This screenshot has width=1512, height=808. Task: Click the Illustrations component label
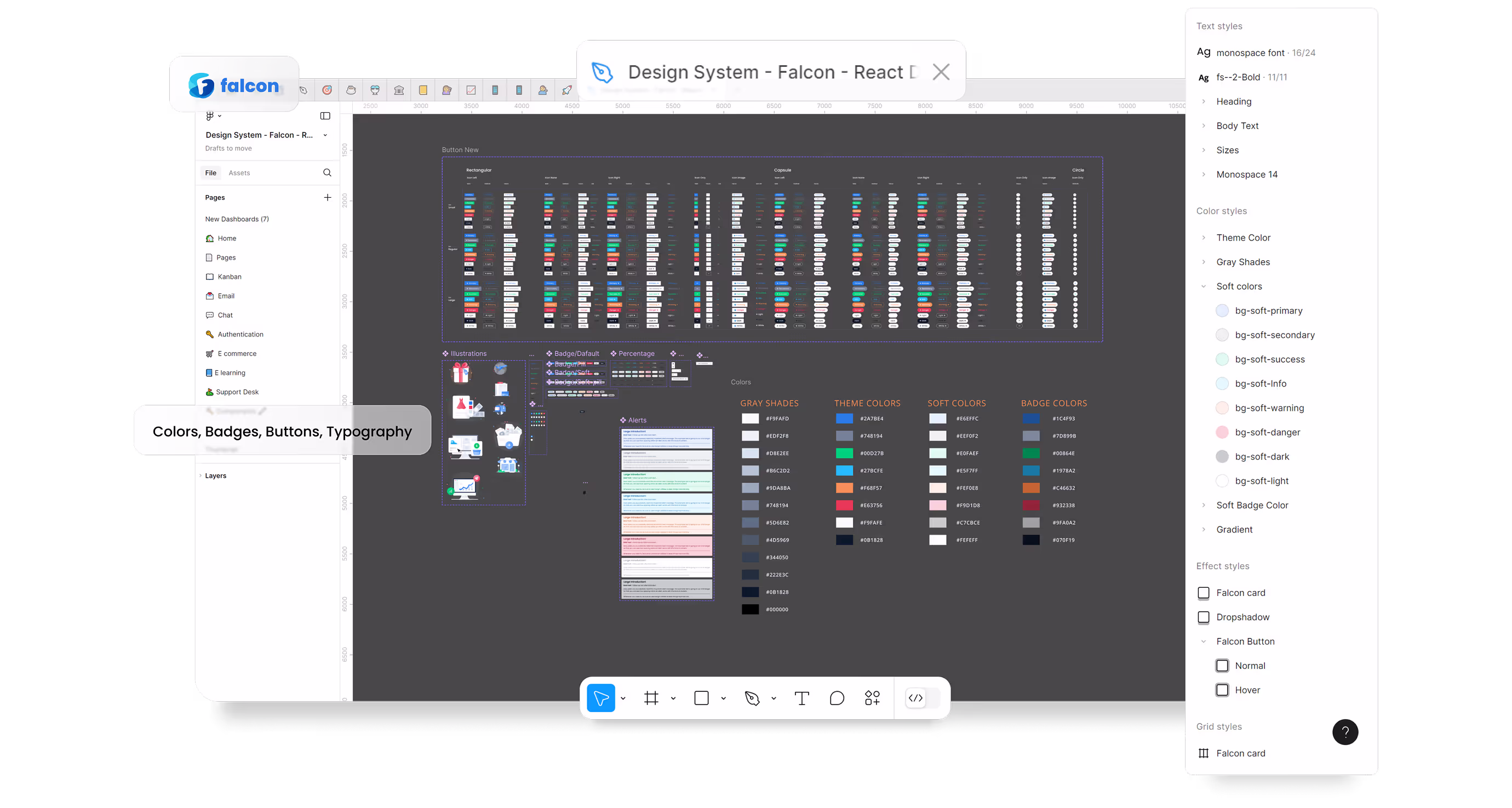tap(465, 354)
